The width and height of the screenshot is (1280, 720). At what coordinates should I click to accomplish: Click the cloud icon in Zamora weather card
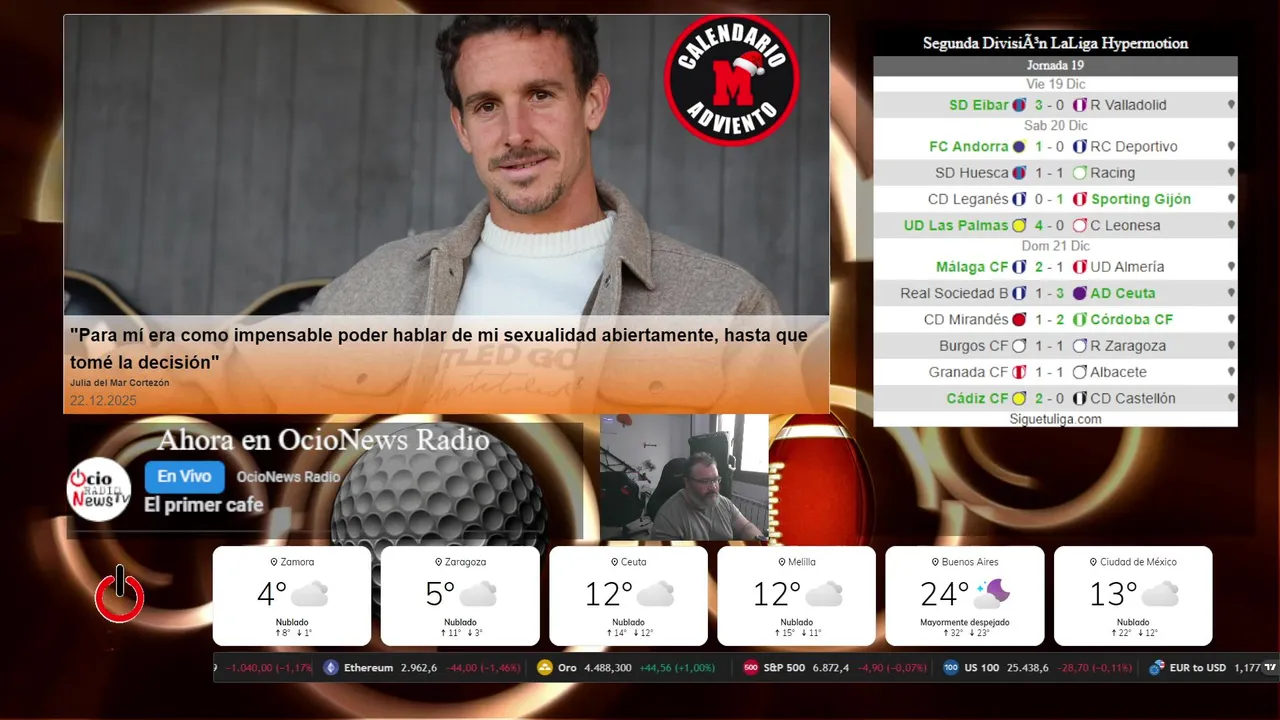pyautogui.click(x=309, y=595)
